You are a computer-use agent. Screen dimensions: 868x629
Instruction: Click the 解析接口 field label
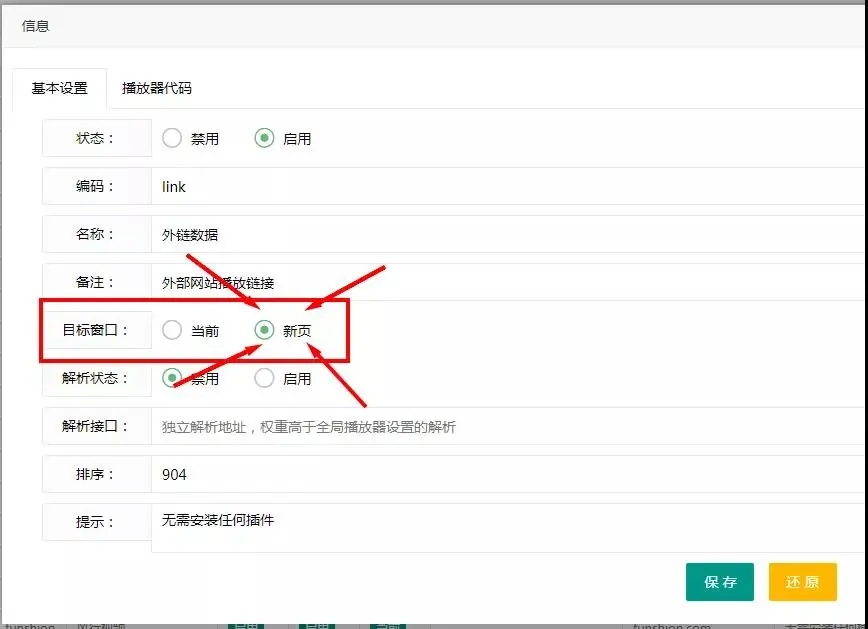click(x=96, y=426)
